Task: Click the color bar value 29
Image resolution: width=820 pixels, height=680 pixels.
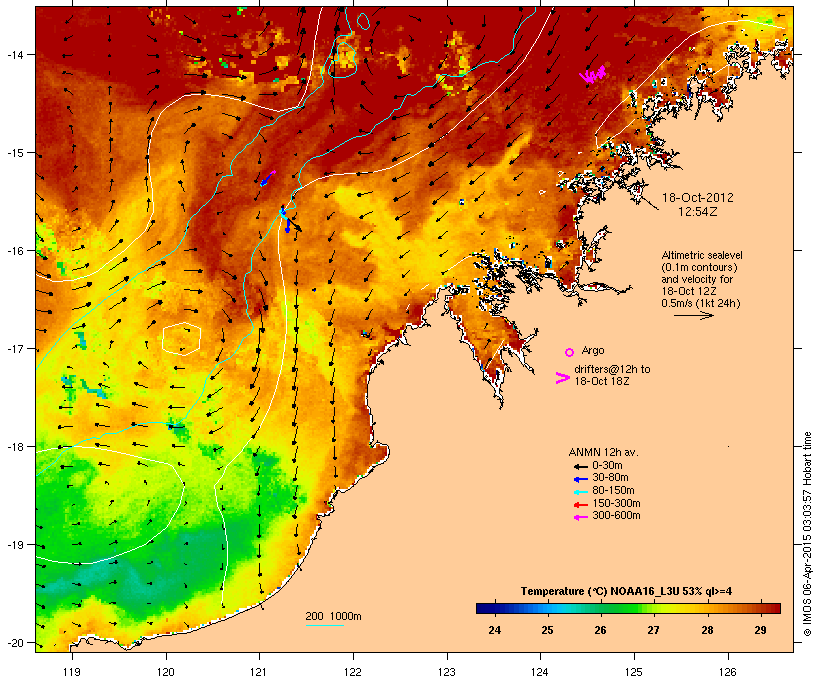Action: [760, 630]
